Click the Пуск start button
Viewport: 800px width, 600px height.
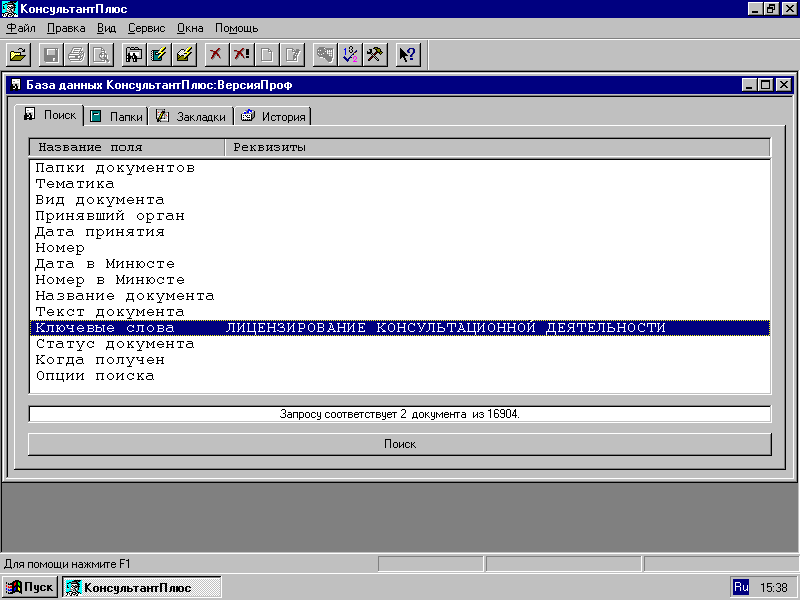tap(30, 587)
